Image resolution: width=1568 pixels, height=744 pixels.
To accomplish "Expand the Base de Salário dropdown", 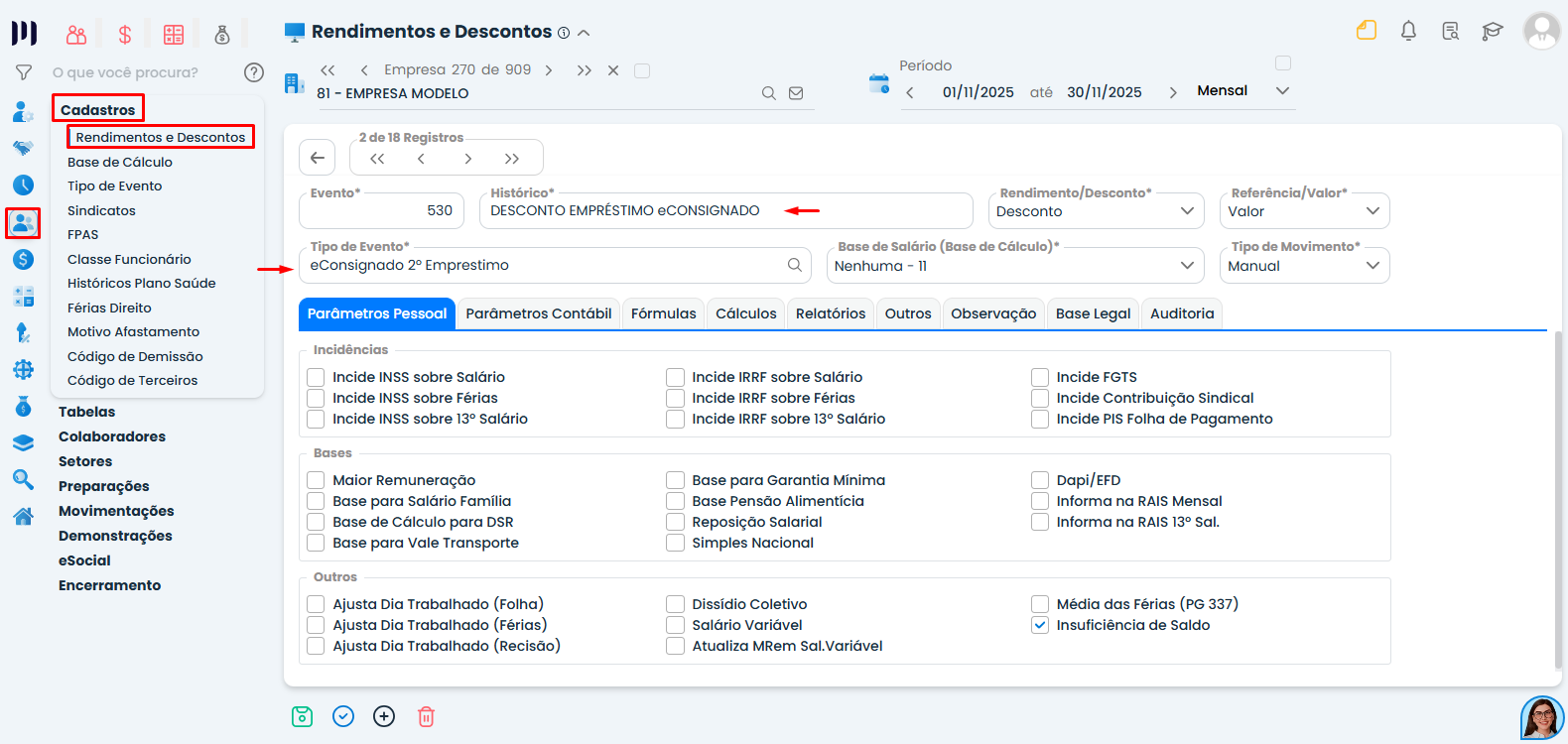I will coord(1014,266).
